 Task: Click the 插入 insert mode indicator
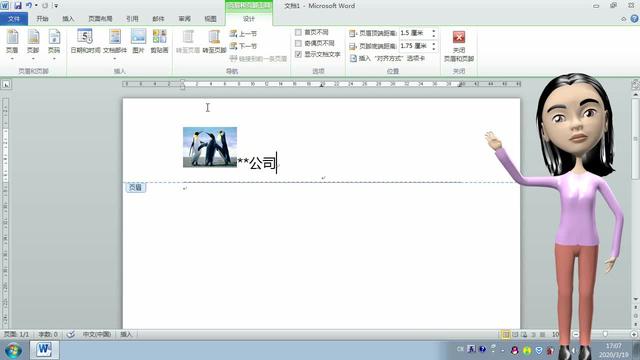126,334
